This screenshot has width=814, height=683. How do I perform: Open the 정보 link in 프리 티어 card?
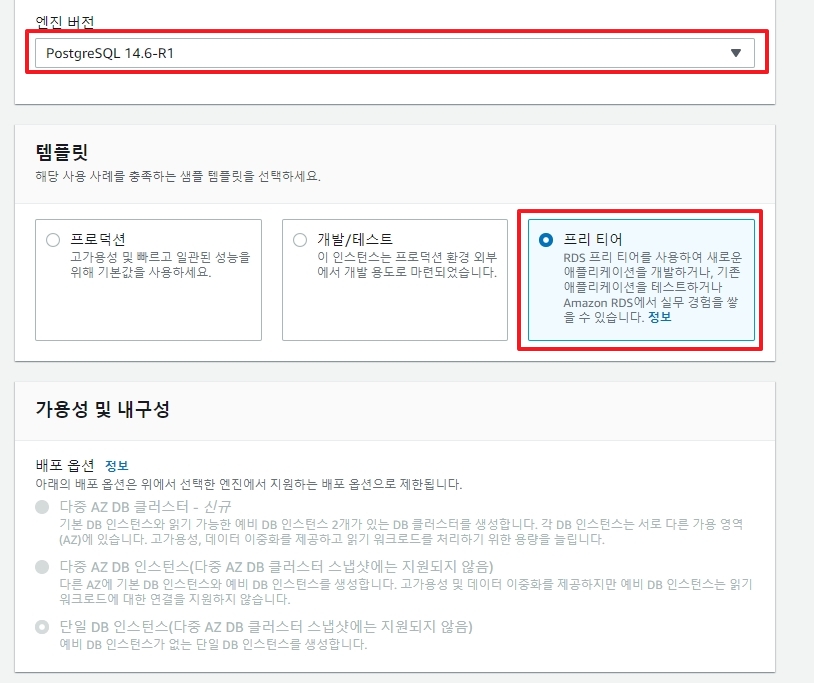(x=660, y=317)
